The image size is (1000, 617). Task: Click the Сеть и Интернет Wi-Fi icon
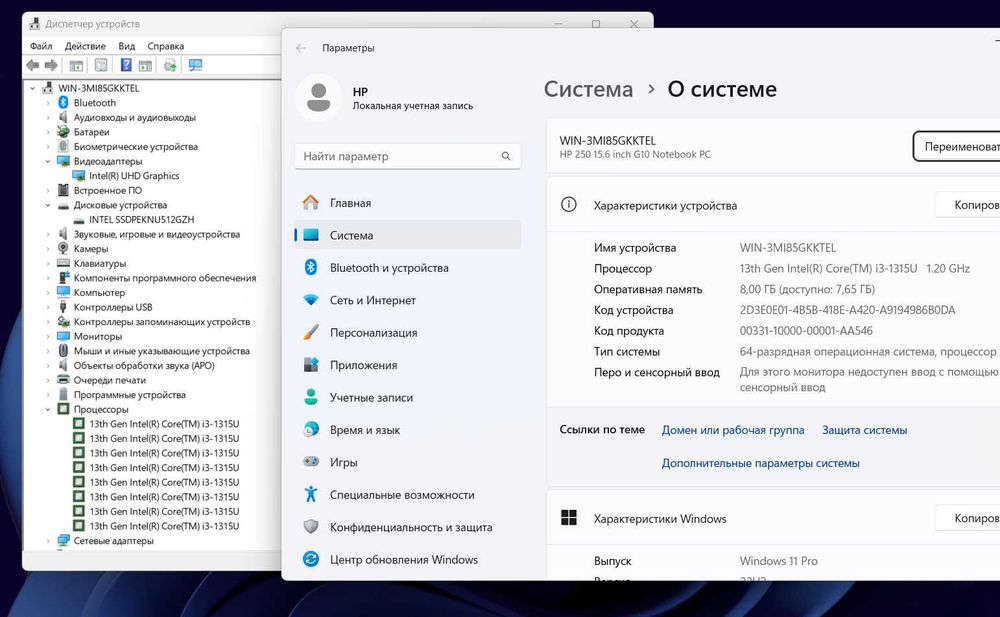coord(311,300)
